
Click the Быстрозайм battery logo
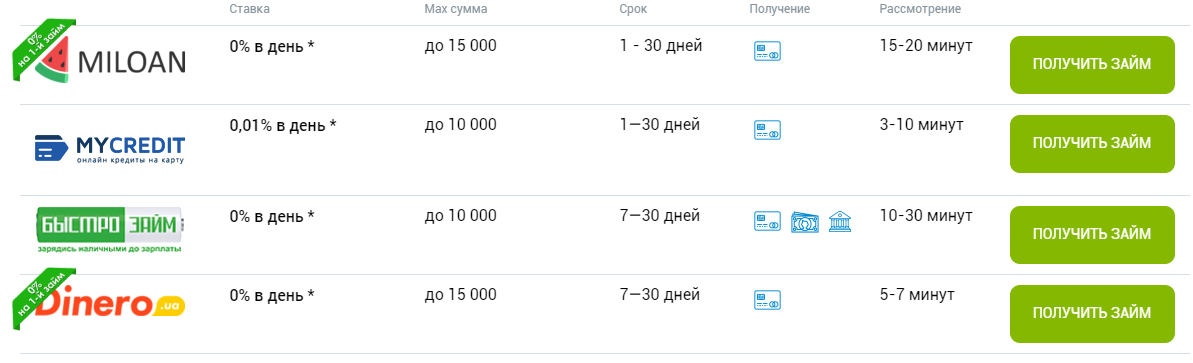pos(111,230)
